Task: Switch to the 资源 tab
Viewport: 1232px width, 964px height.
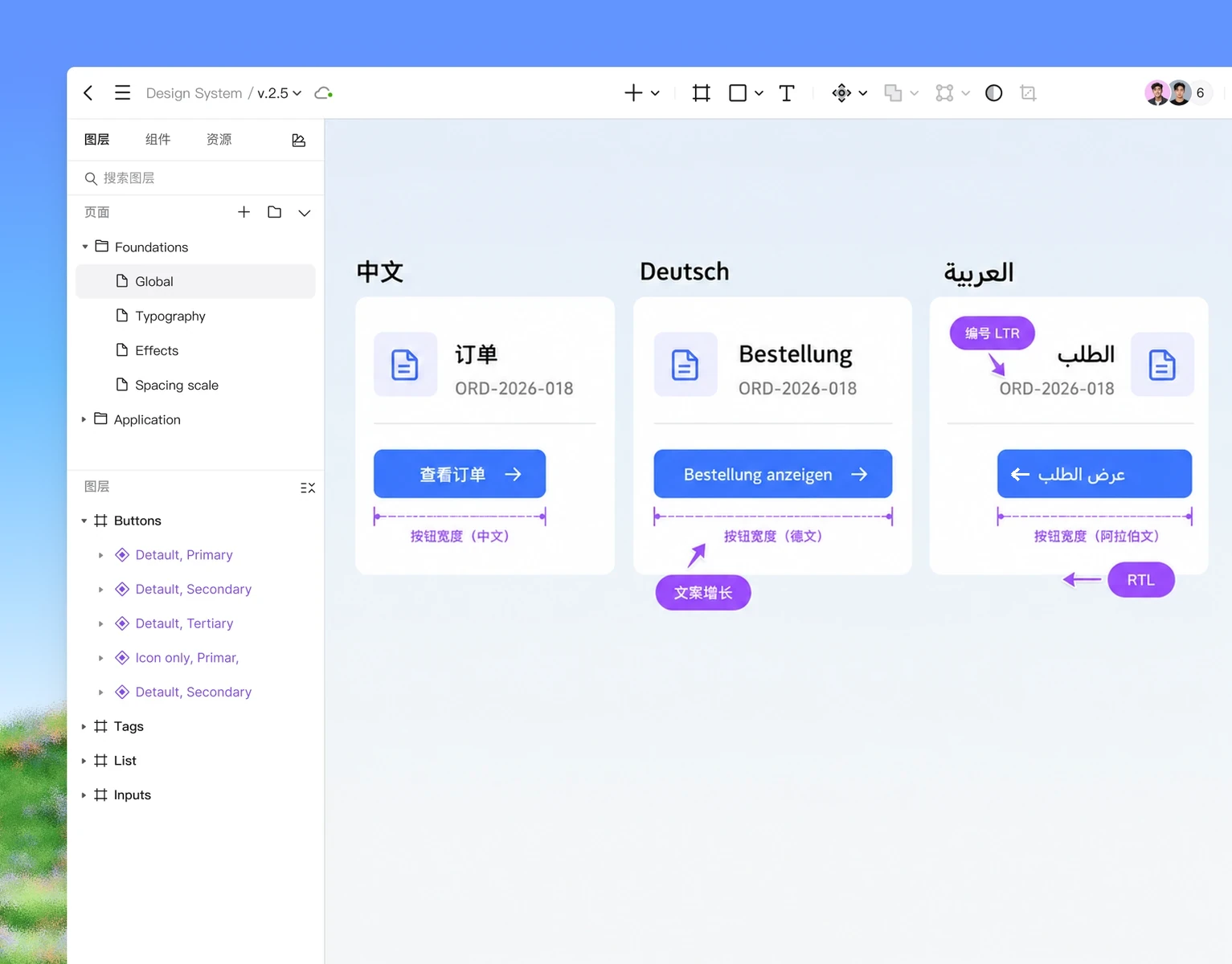Action: [x=219, y=140]
